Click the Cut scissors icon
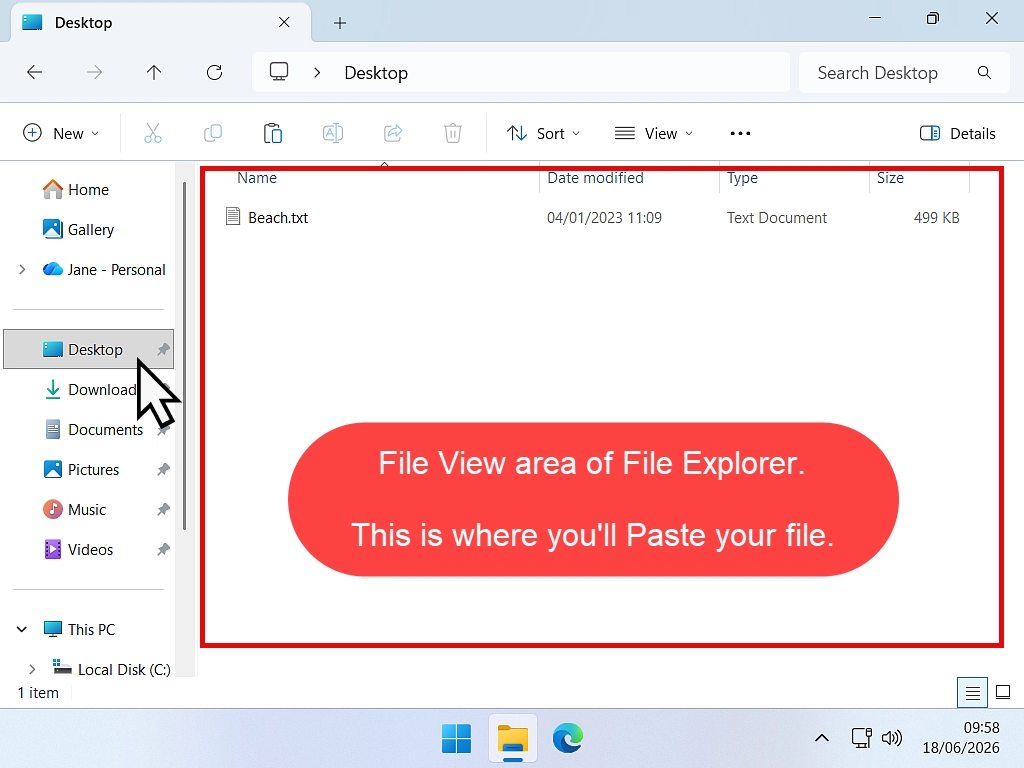Screen dimensions: 1024x768 click(x=152, y=133)
